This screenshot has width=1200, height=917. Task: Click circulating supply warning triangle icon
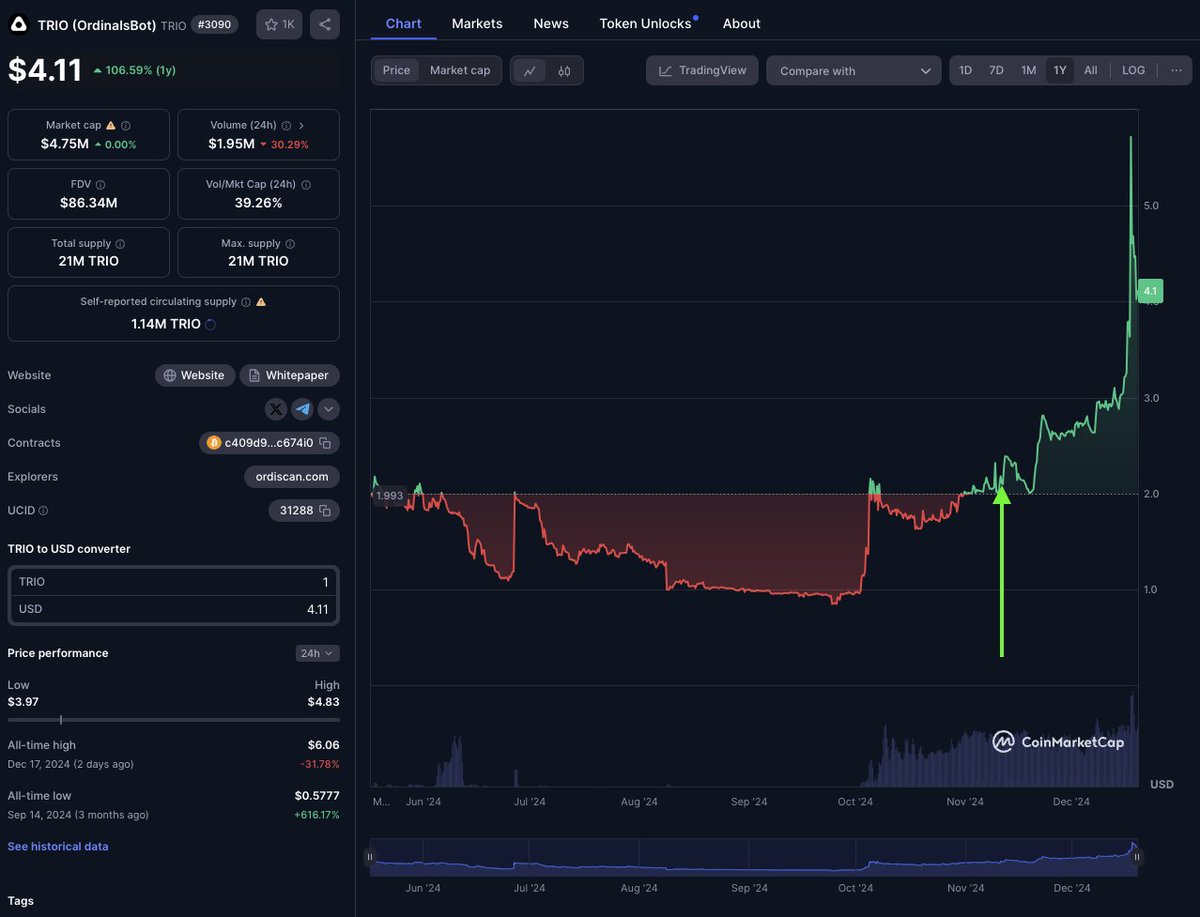click(261, 301)
